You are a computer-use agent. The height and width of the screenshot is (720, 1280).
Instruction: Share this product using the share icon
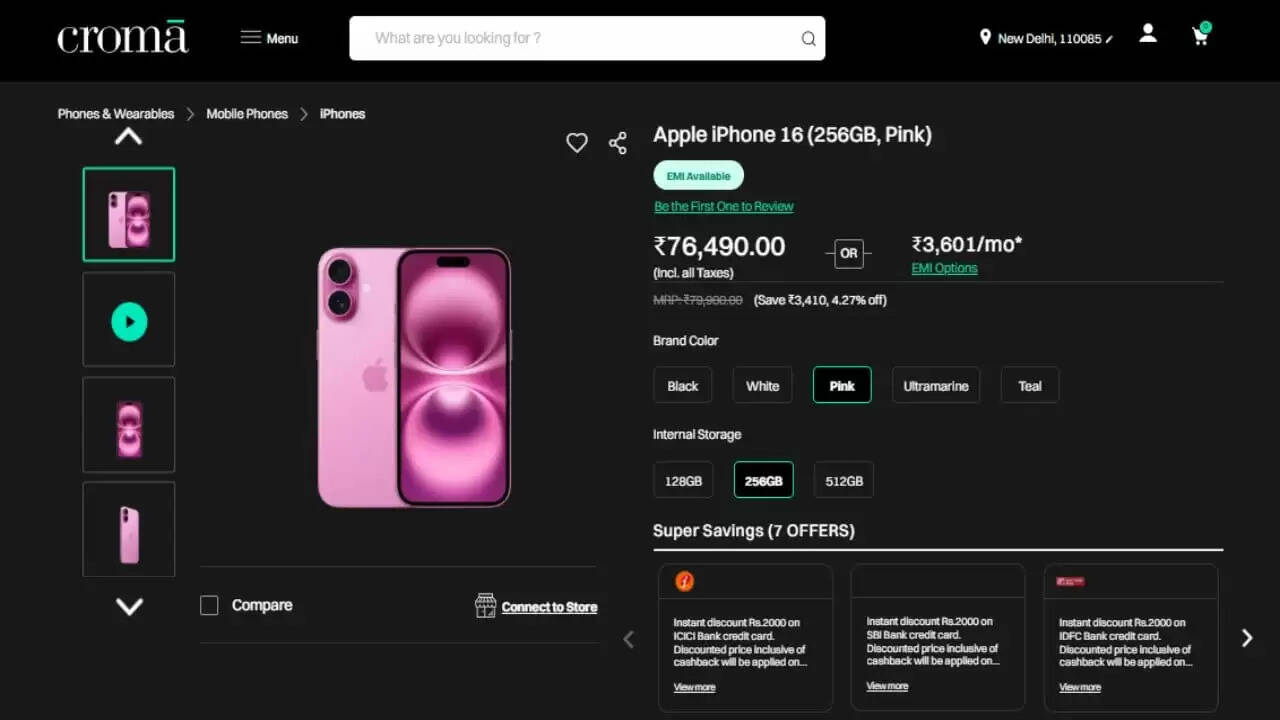617,142
